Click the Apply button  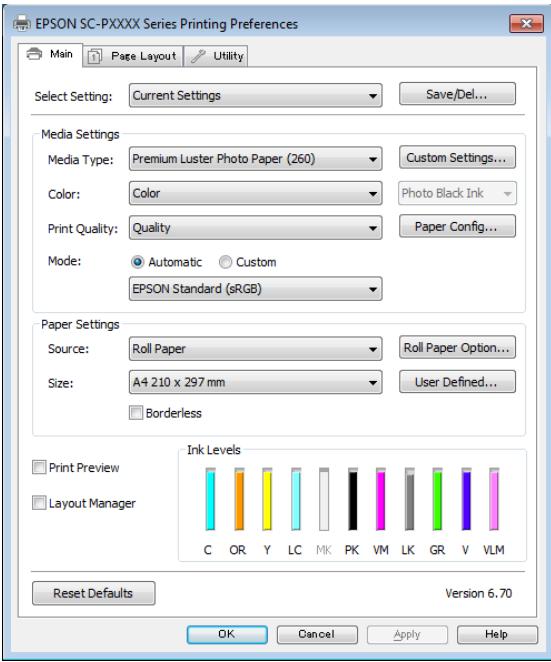click(407, 635)
